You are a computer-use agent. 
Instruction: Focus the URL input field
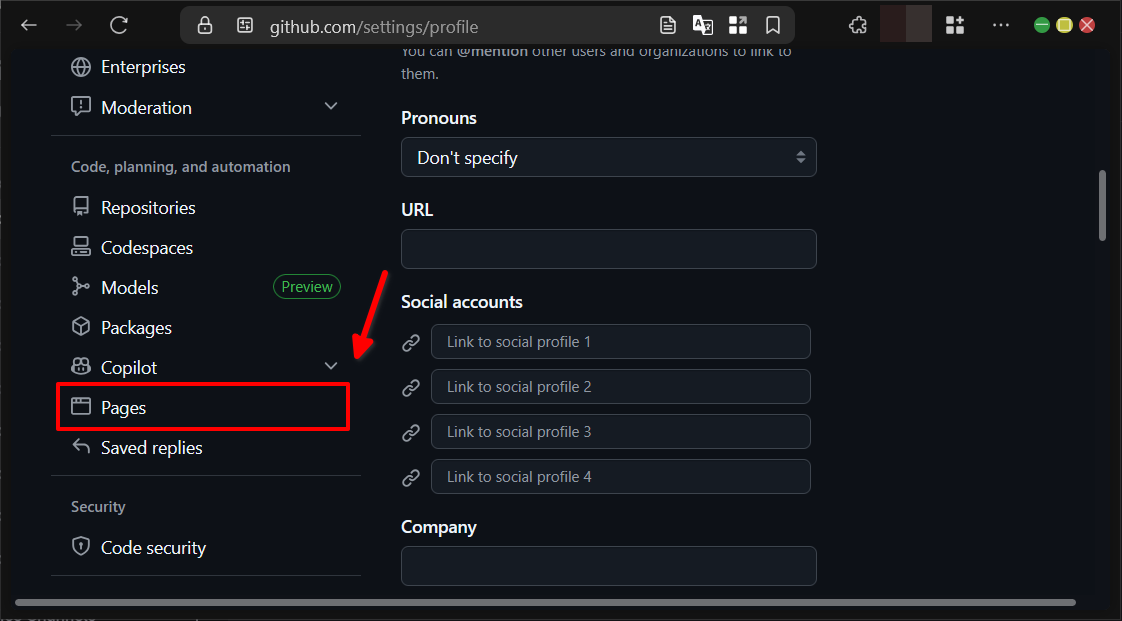[608, 249]
